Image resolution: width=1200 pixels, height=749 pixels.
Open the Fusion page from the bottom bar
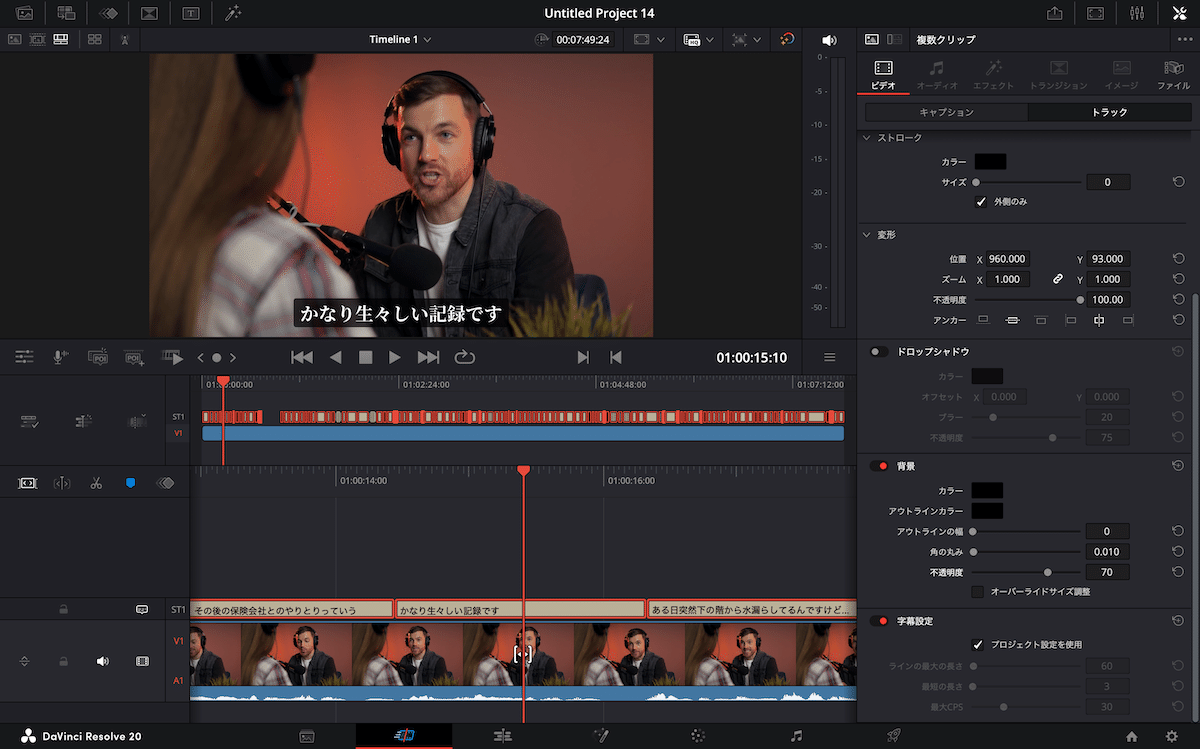point(600,735)
